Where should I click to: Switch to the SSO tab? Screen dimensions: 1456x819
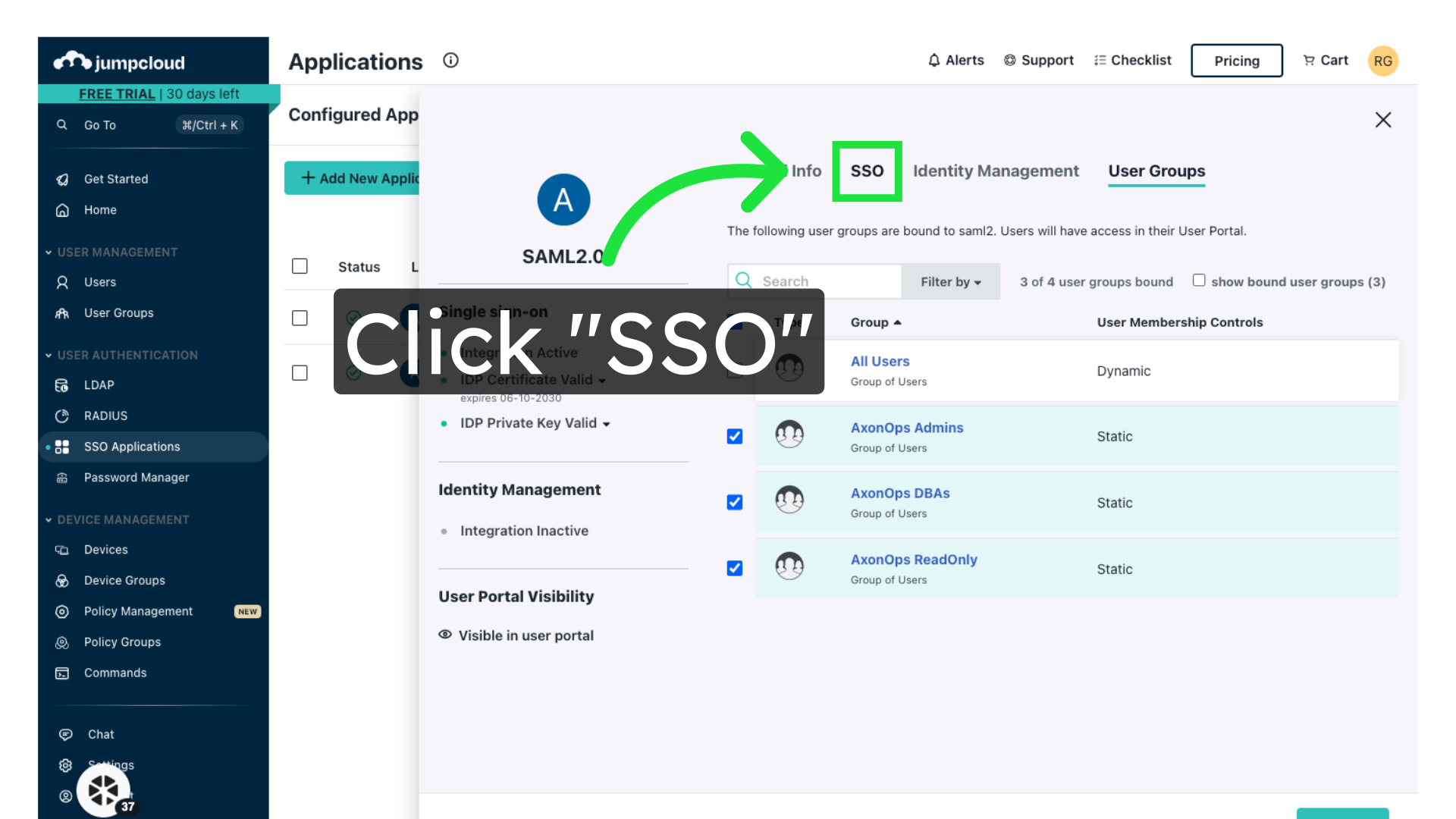point(867,171)
